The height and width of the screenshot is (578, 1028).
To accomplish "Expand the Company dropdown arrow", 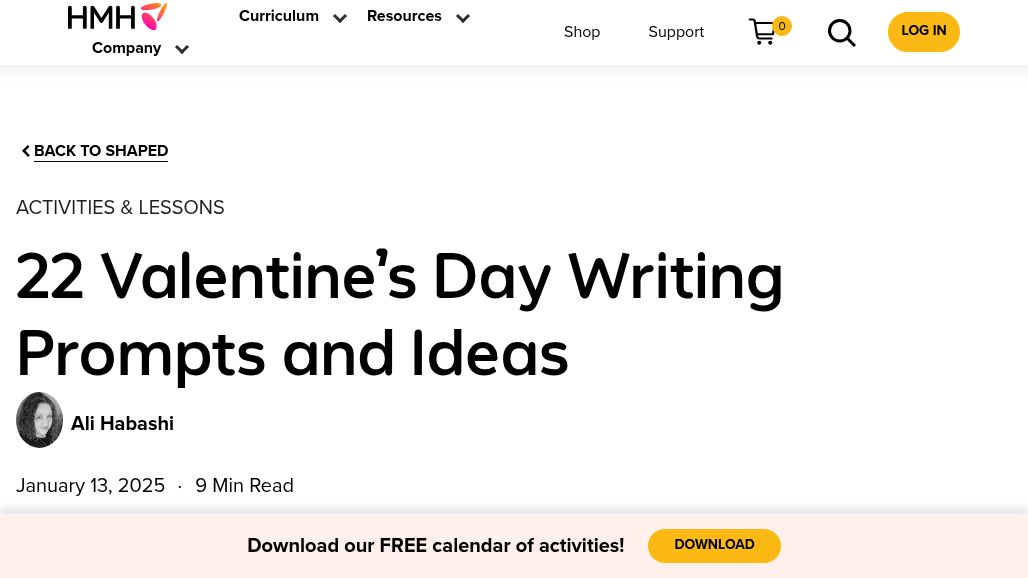I will coord(182,49).
